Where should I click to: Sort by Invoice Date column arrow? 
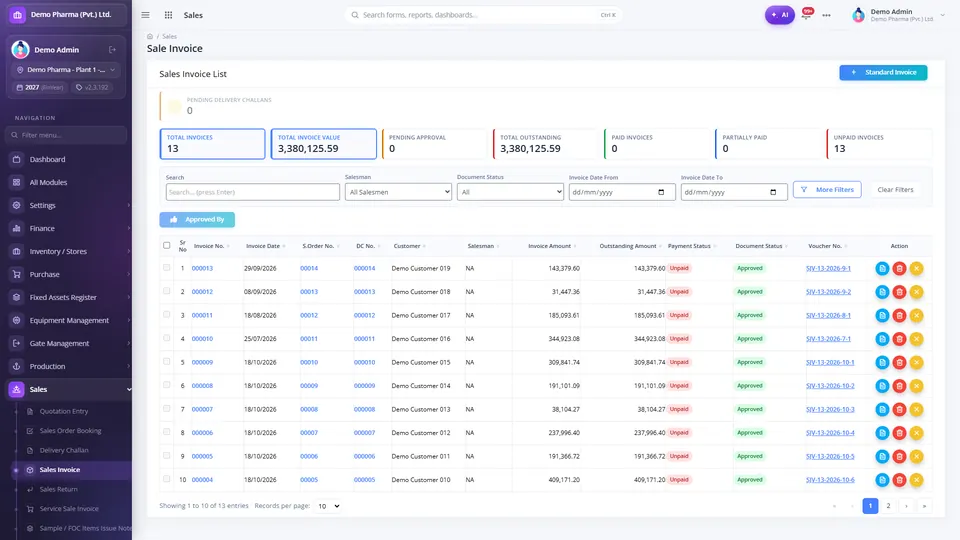click(284, 246)
